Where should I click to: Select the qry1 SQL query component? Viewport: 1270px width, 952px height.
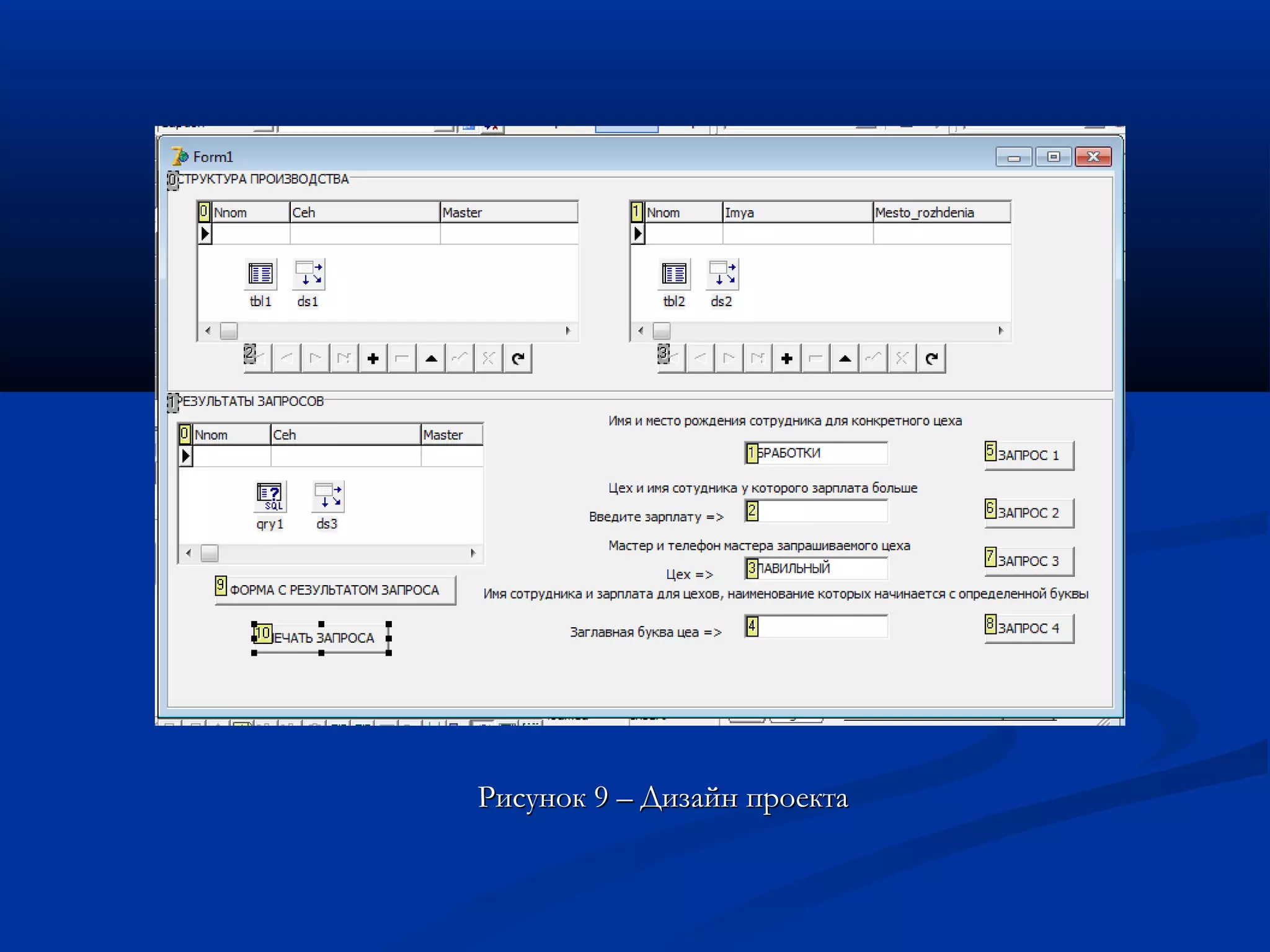[x=270, y=496]
